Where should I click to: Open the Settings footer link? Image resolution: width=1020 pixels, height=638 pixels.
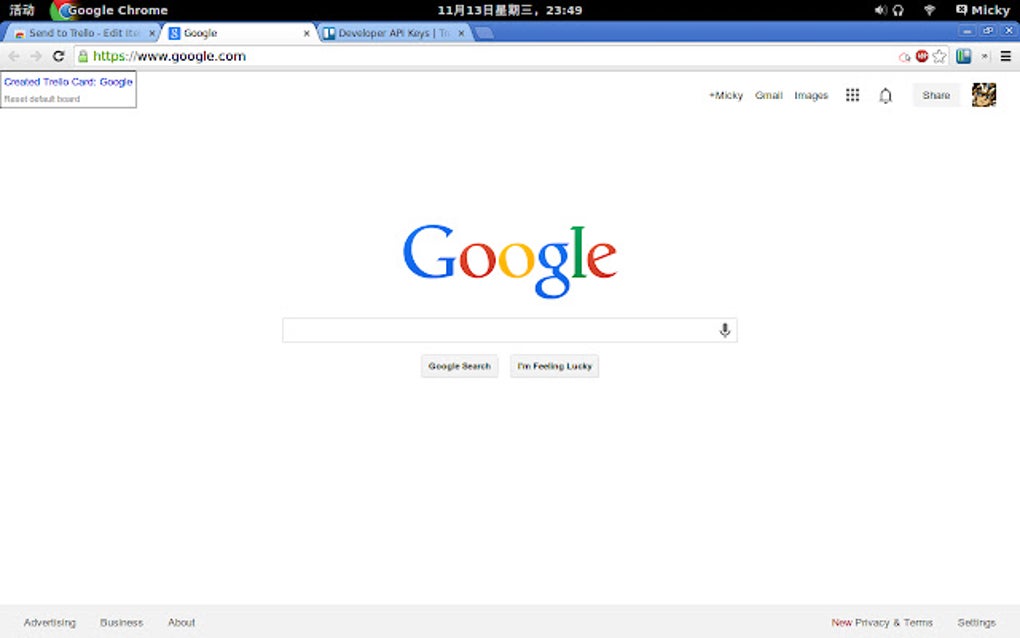tap(976, 622)
